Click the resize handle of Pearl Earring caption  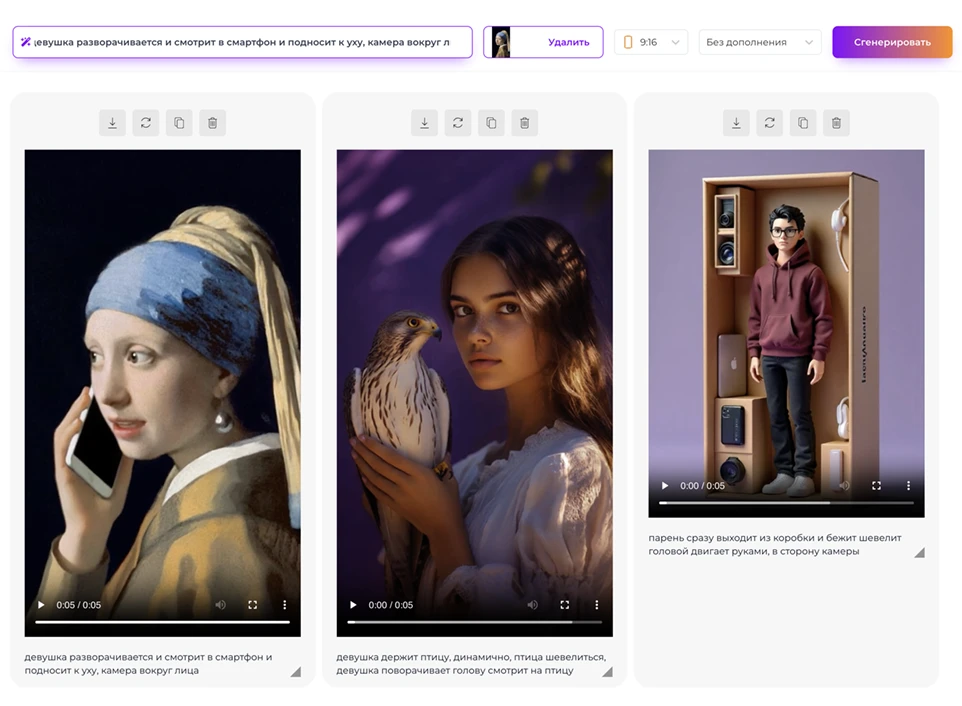click(x=296, y=672)
